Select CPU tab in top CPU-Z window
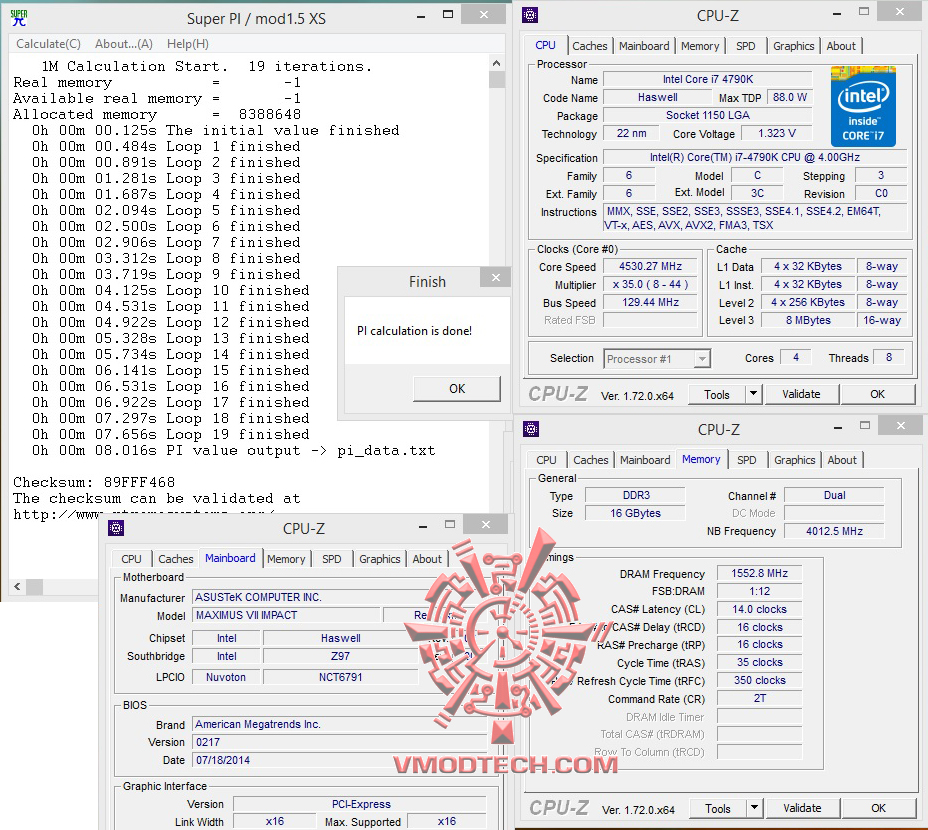The image size is (928, 830). point(546,45)
